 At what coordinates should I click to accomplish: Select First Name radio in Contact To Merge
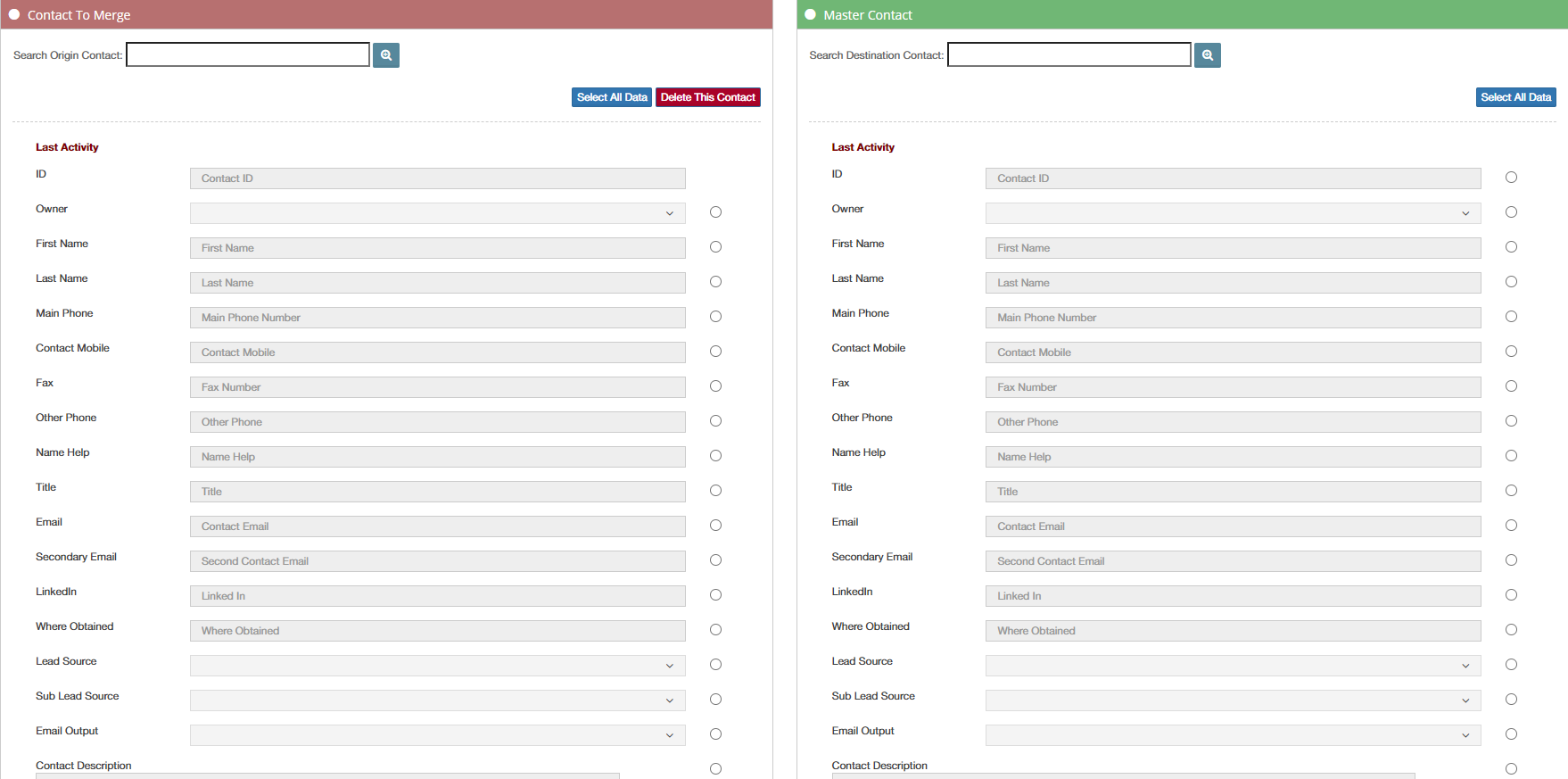click(x=715, y=247)
